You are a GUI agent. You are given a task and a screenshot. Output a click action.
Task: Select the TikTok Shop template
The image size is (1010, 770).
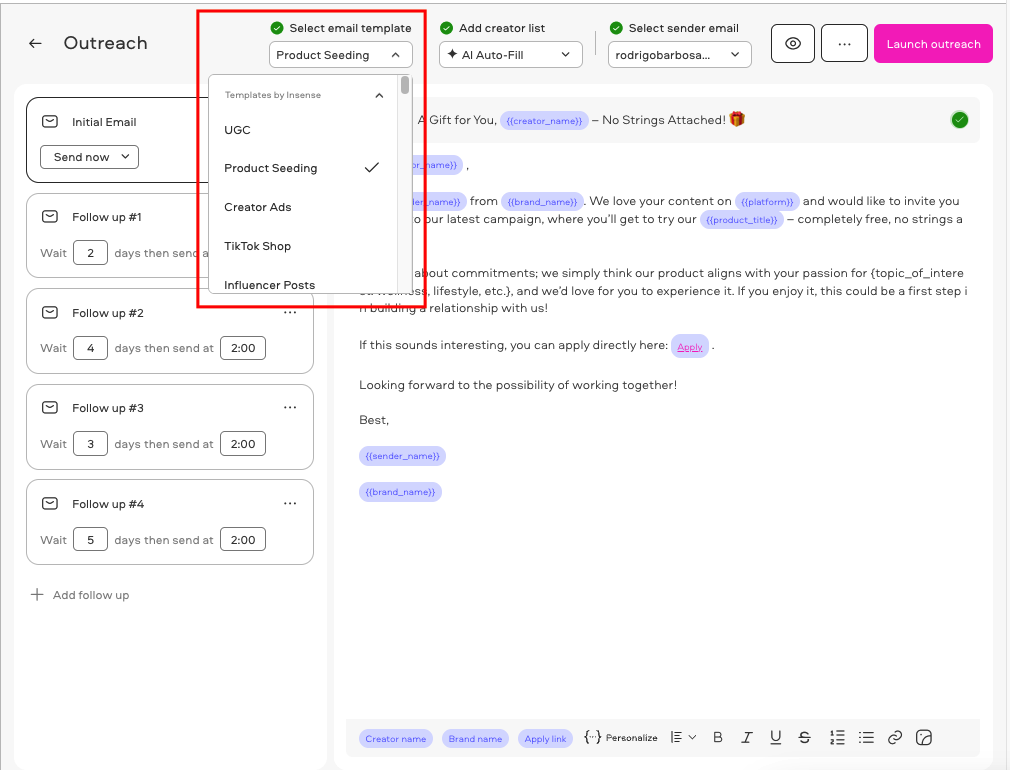303,246
